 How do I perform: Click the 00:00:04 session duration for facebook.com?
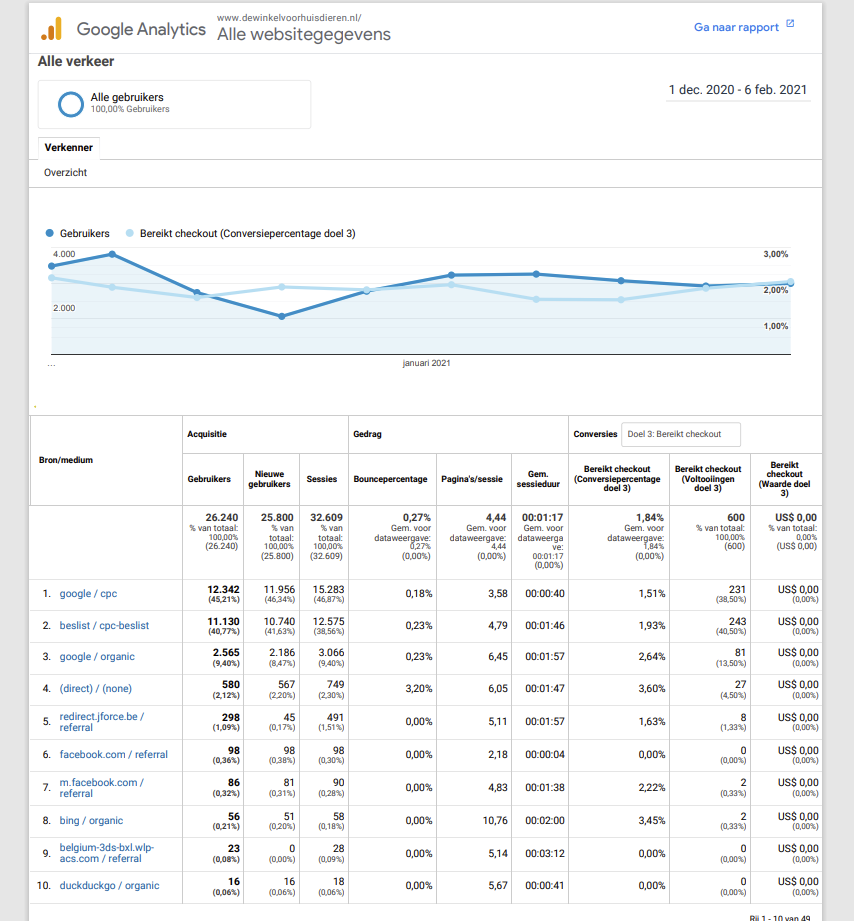[545, 755]
